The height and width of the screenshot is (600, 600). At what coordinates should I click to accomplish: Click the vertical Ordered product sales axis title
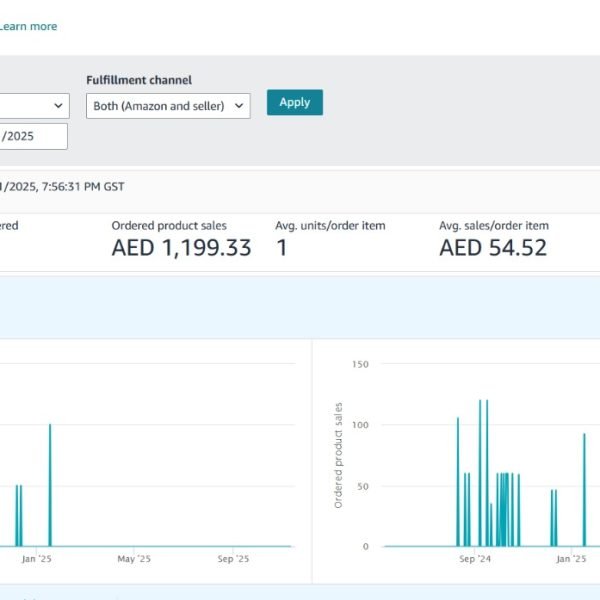(x=339, y=455)
